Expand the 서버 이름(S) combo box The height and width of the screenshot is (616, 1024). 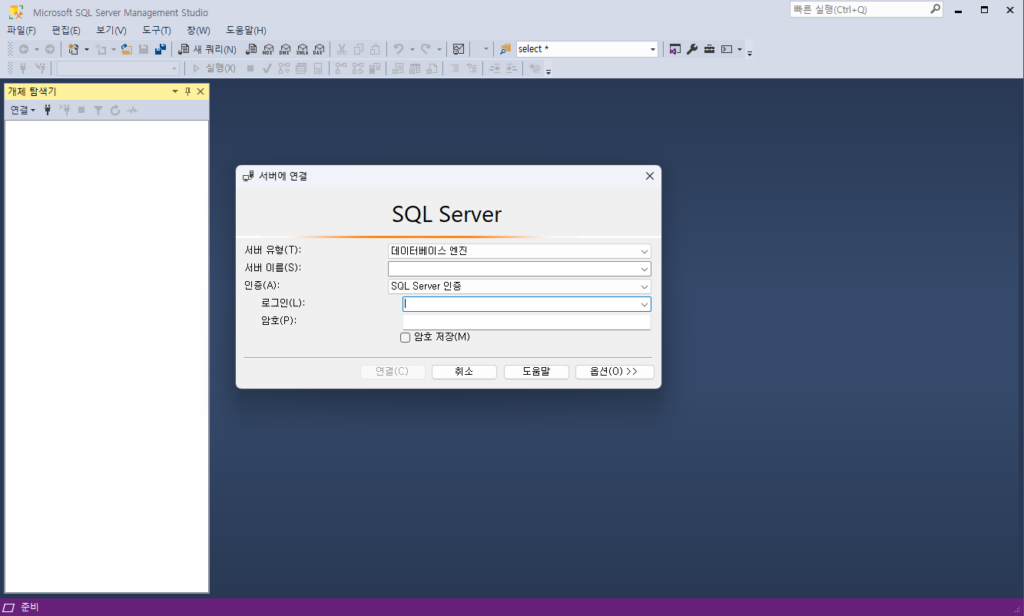(644, 269)
